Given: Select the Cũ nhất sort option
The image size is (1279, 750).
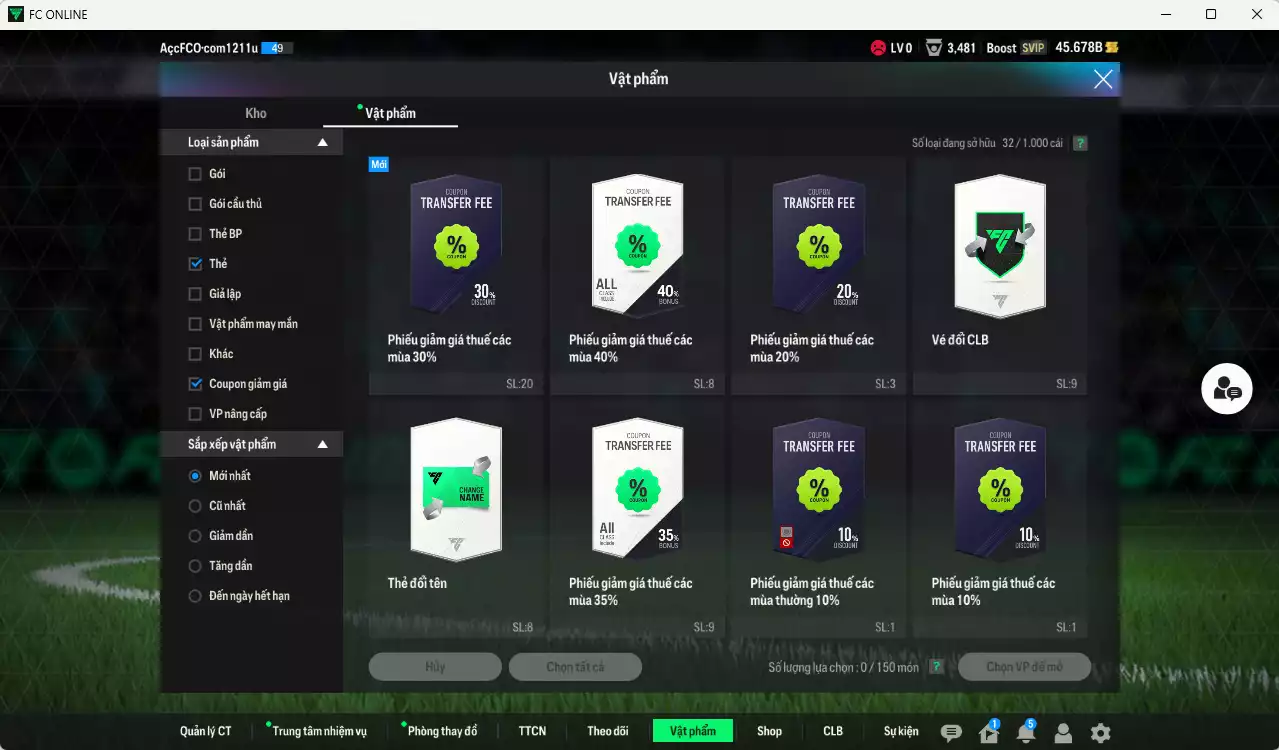Looking at the screenshot, I should coord(195,506).
